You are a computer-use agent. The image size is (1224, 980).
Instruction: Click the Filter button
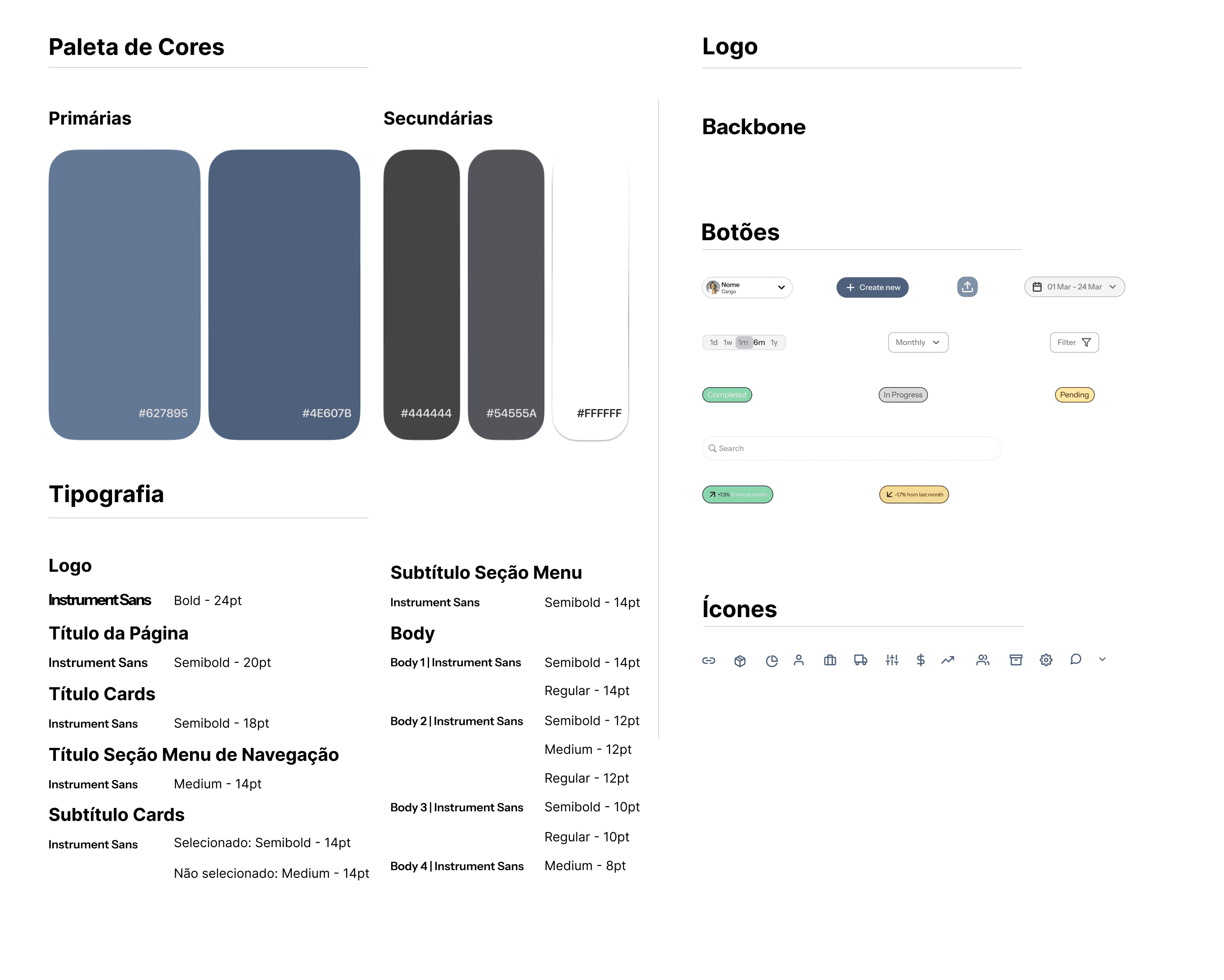click(x=1074, y=342)
